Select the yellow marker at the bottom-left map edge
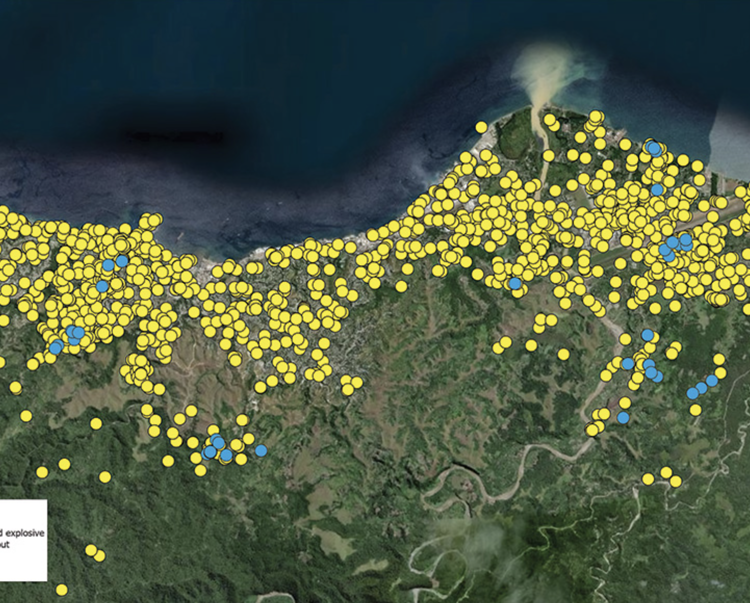750x603 pixels. click(x=62, y=590)
